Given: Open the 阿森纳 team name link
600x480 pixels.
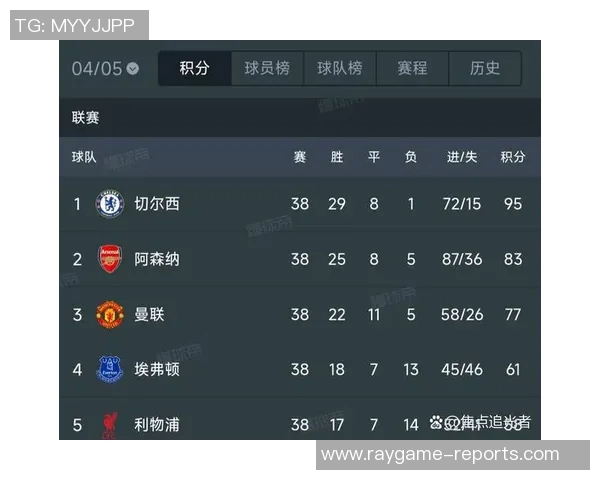Looking at the screenshot, I should (x=157, y=259).
